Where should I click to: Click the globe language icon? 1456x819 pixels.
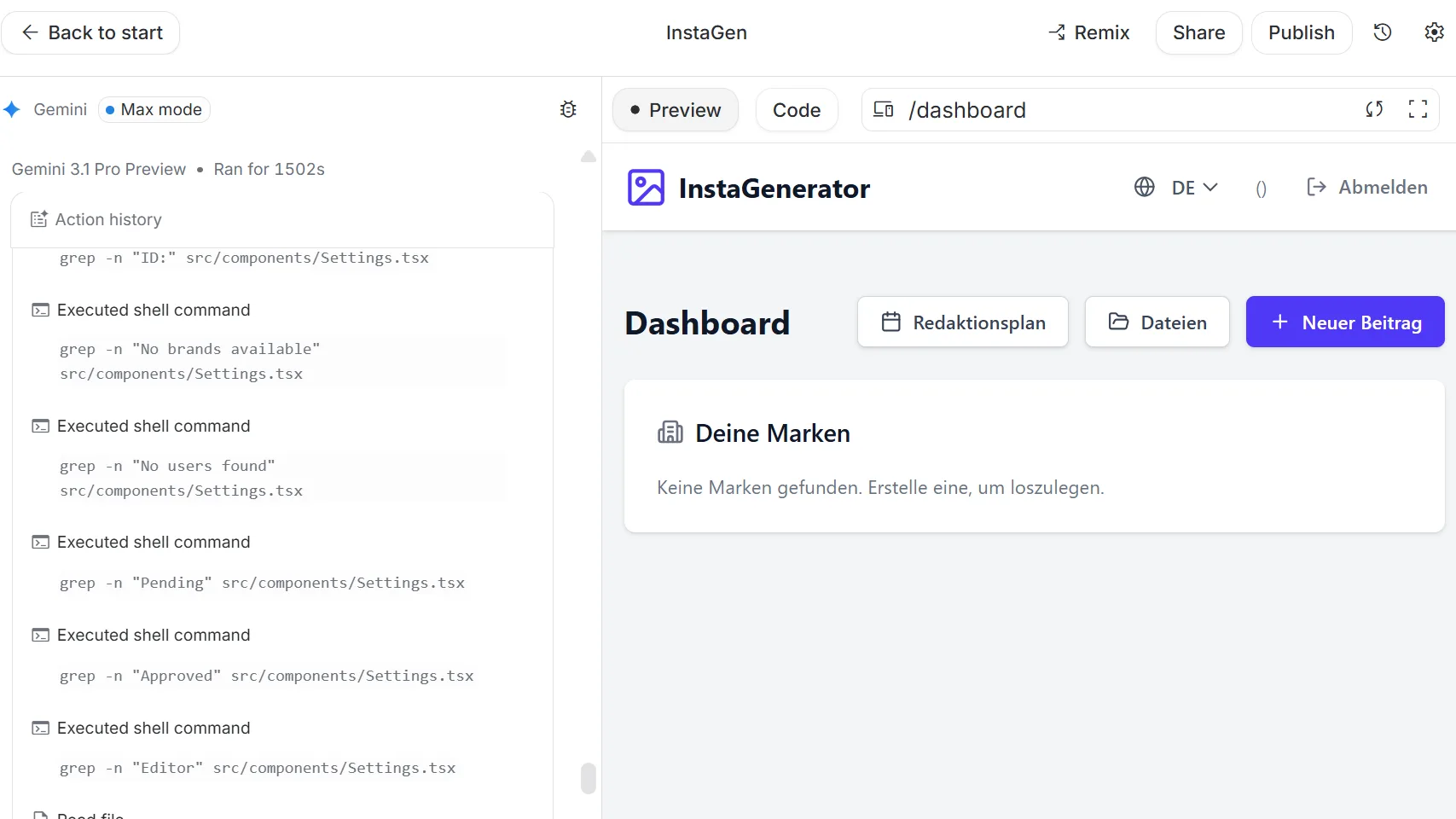tap(1144, 188)
